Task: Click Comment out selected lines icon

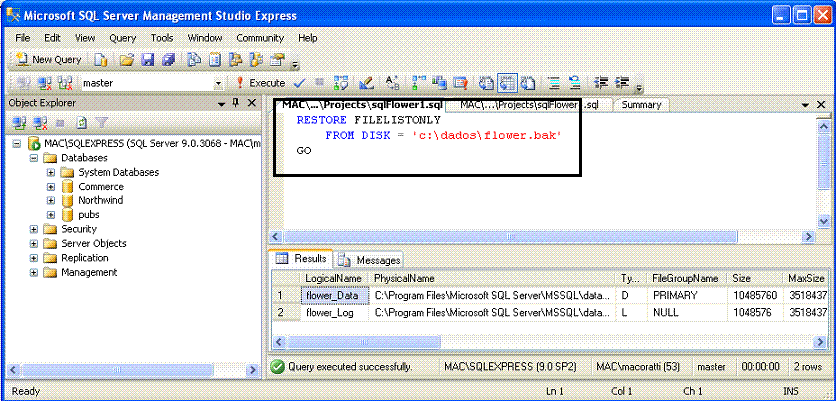Action: [554, 83]
